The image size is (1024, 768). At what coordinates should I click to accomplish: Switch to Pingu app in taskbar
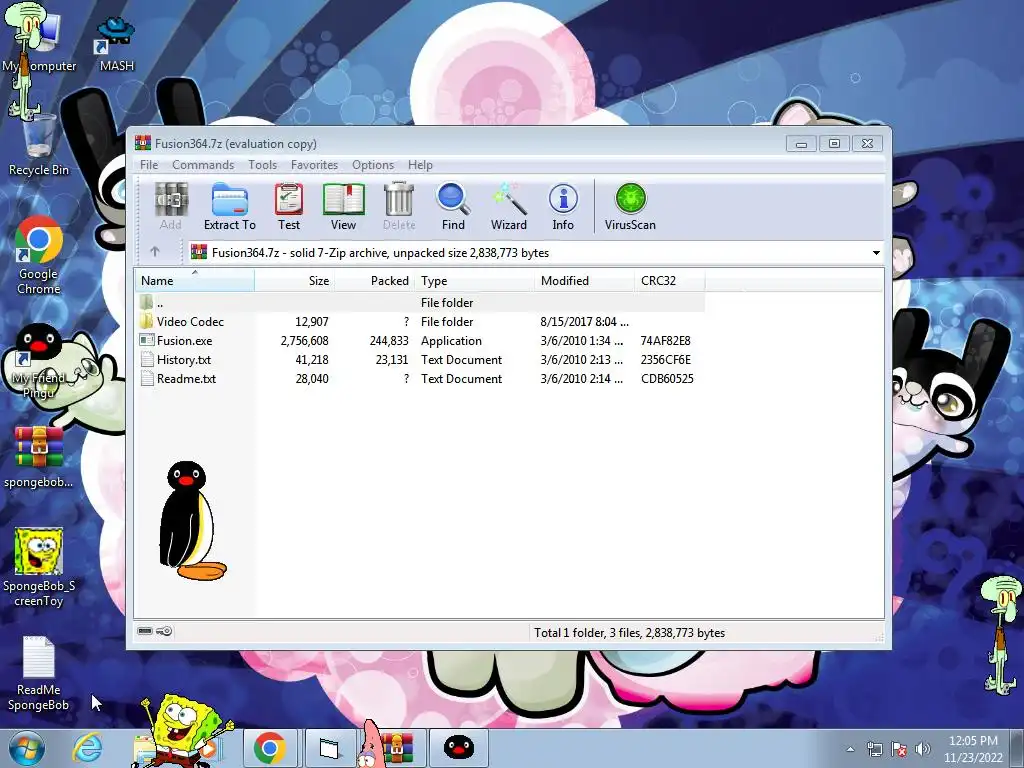coord(458,748)
